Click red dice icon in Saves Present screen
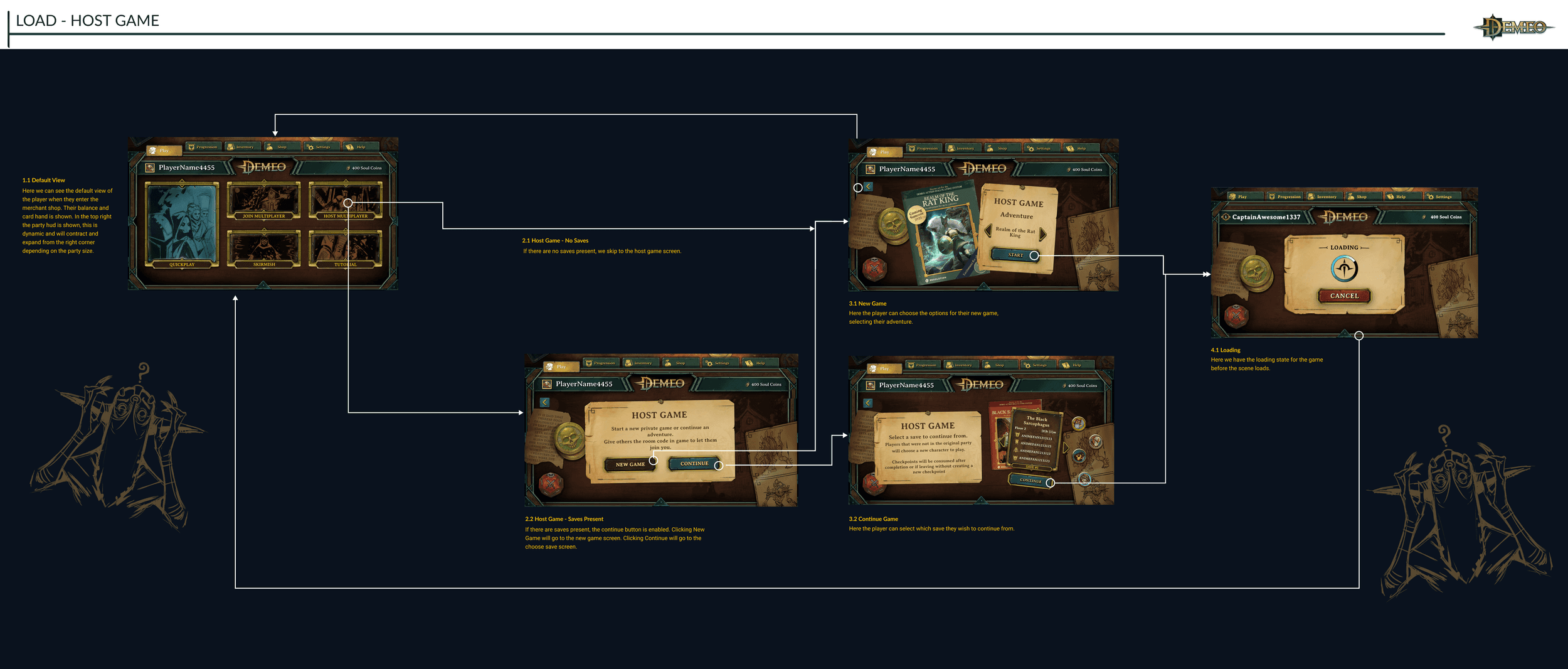 coord(551,484)
